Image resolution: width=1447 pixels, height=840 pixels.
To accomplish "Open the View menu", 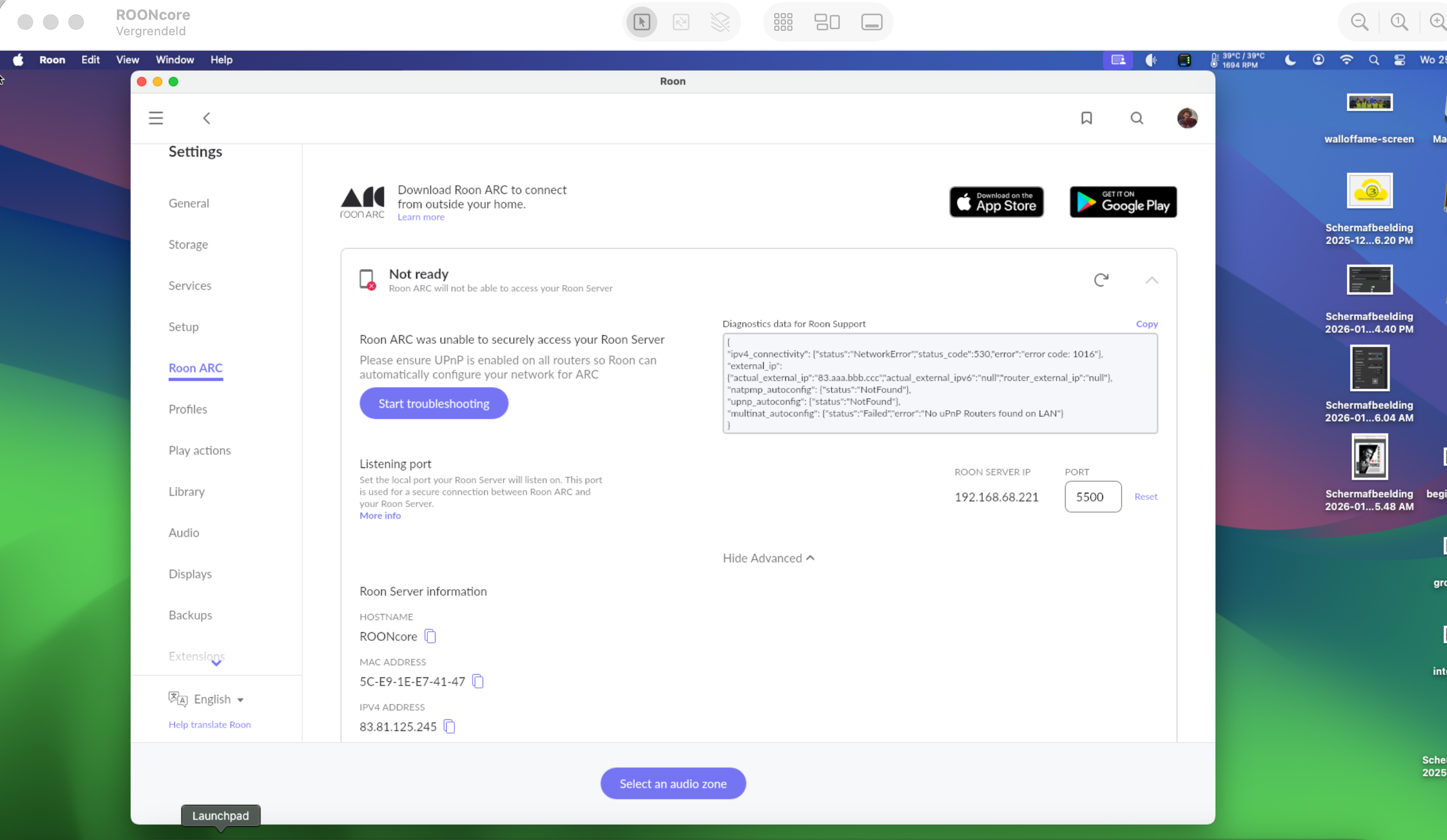I will tap(127, 60).
